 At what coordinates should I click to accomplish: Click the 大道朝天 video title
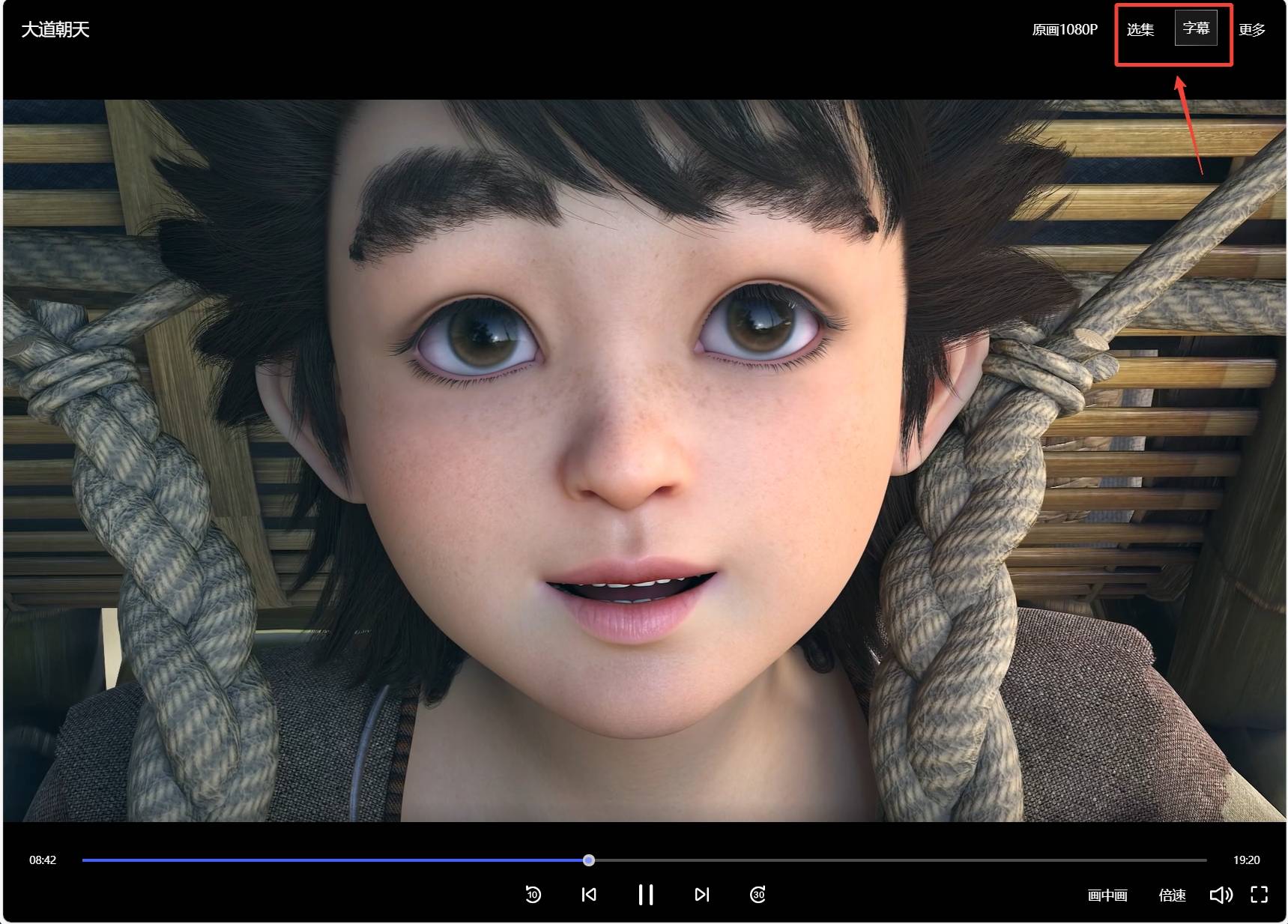coord(55,29)
